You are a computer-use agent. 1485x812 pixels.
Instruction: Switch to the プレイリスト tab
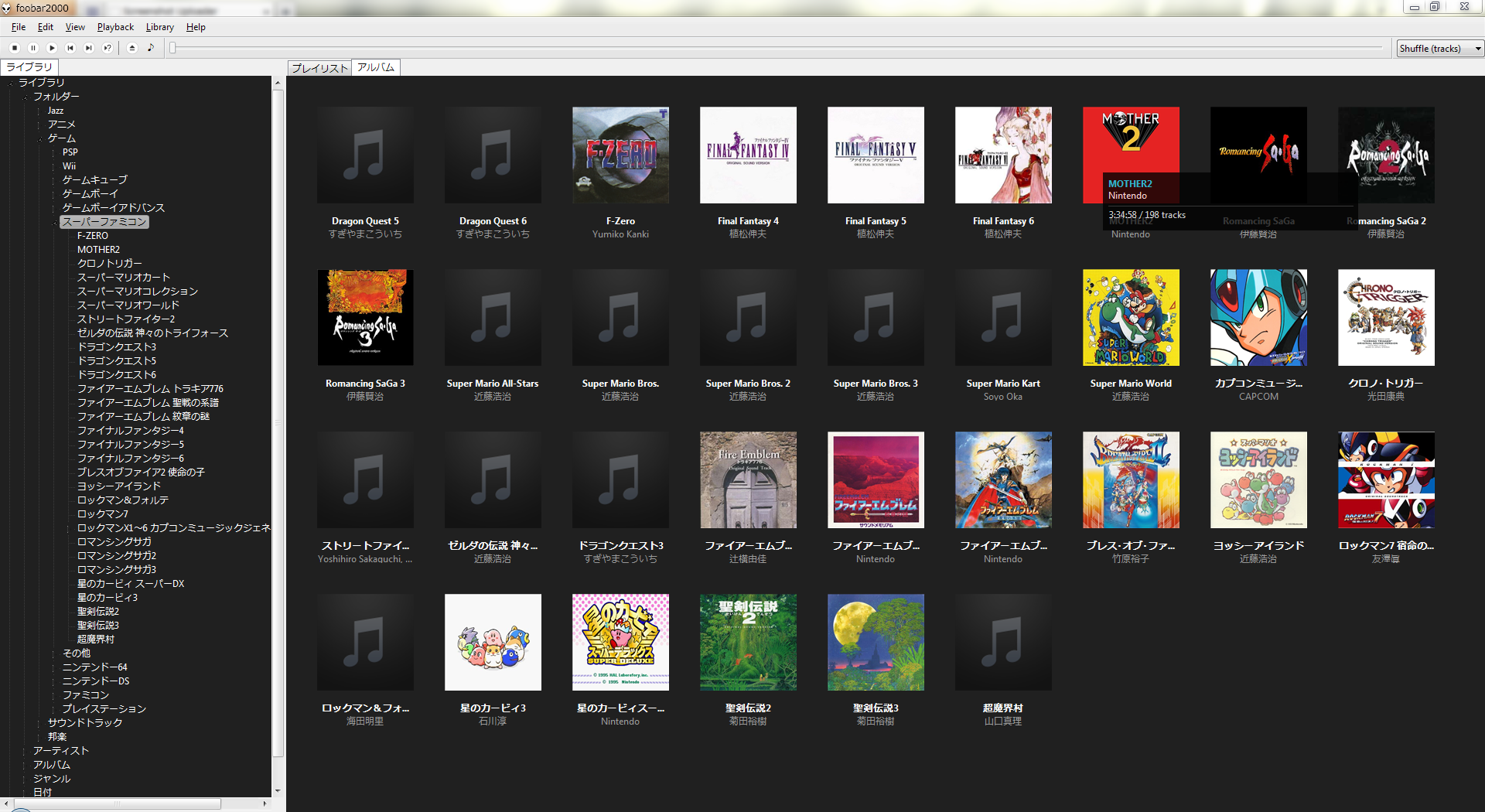point(319,68)
